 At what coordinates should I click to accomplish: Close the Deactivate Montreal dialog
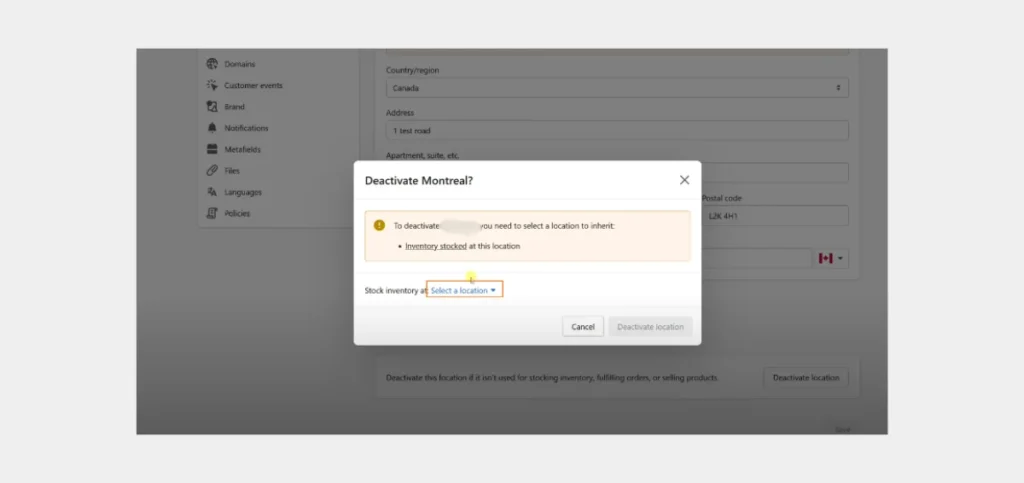click(x=684, y=180)
